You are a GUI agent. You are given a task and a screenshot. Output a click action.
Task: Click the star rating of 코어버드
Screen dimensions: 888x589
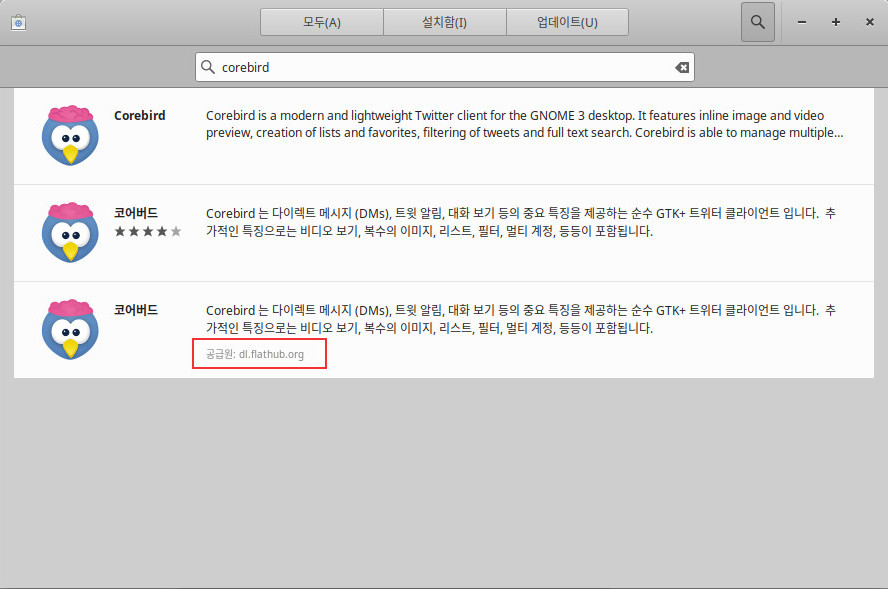(148, 231)
